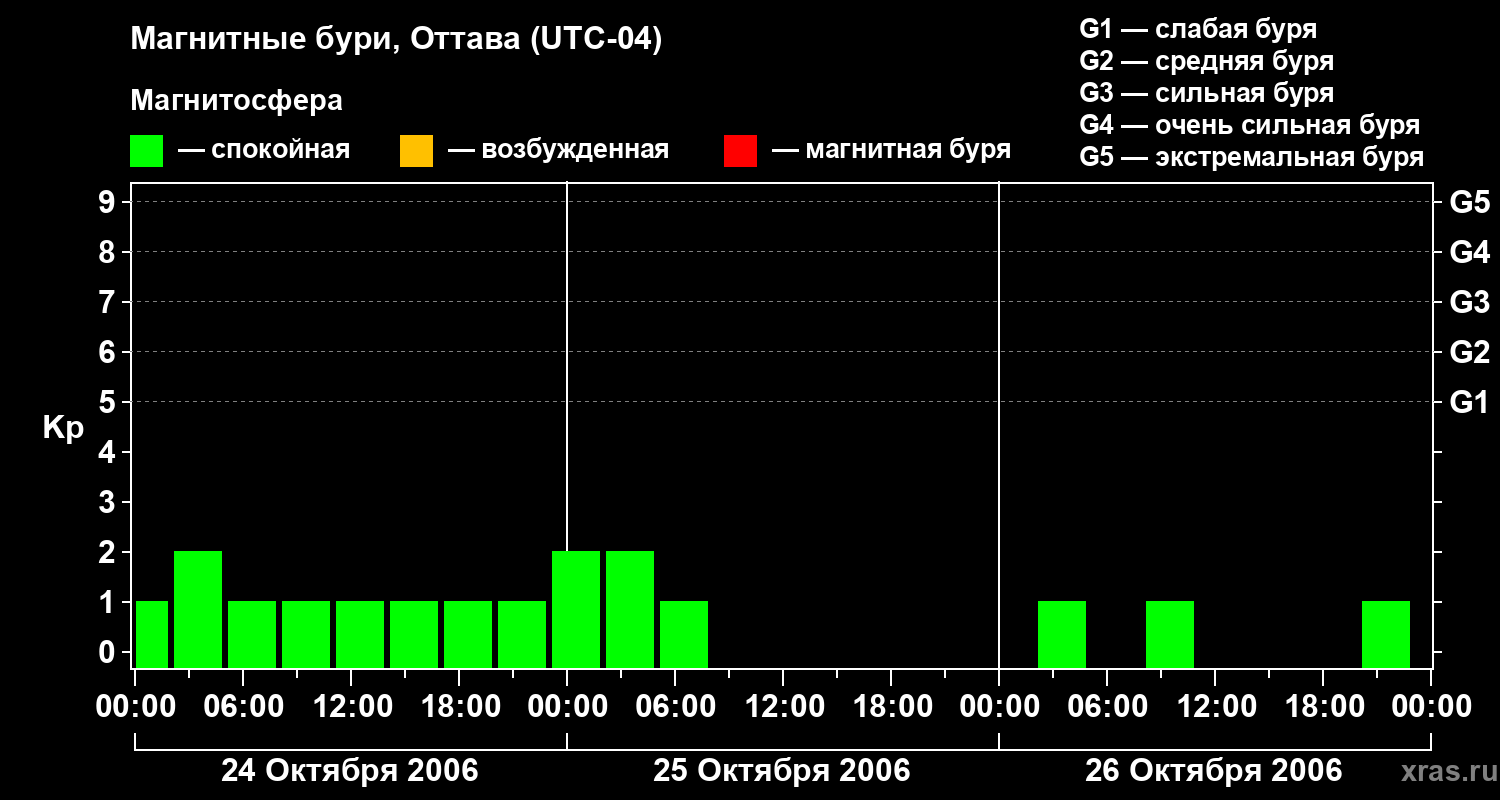Click the second Kp 2 bar on 25 October

(x=630, y=610)
